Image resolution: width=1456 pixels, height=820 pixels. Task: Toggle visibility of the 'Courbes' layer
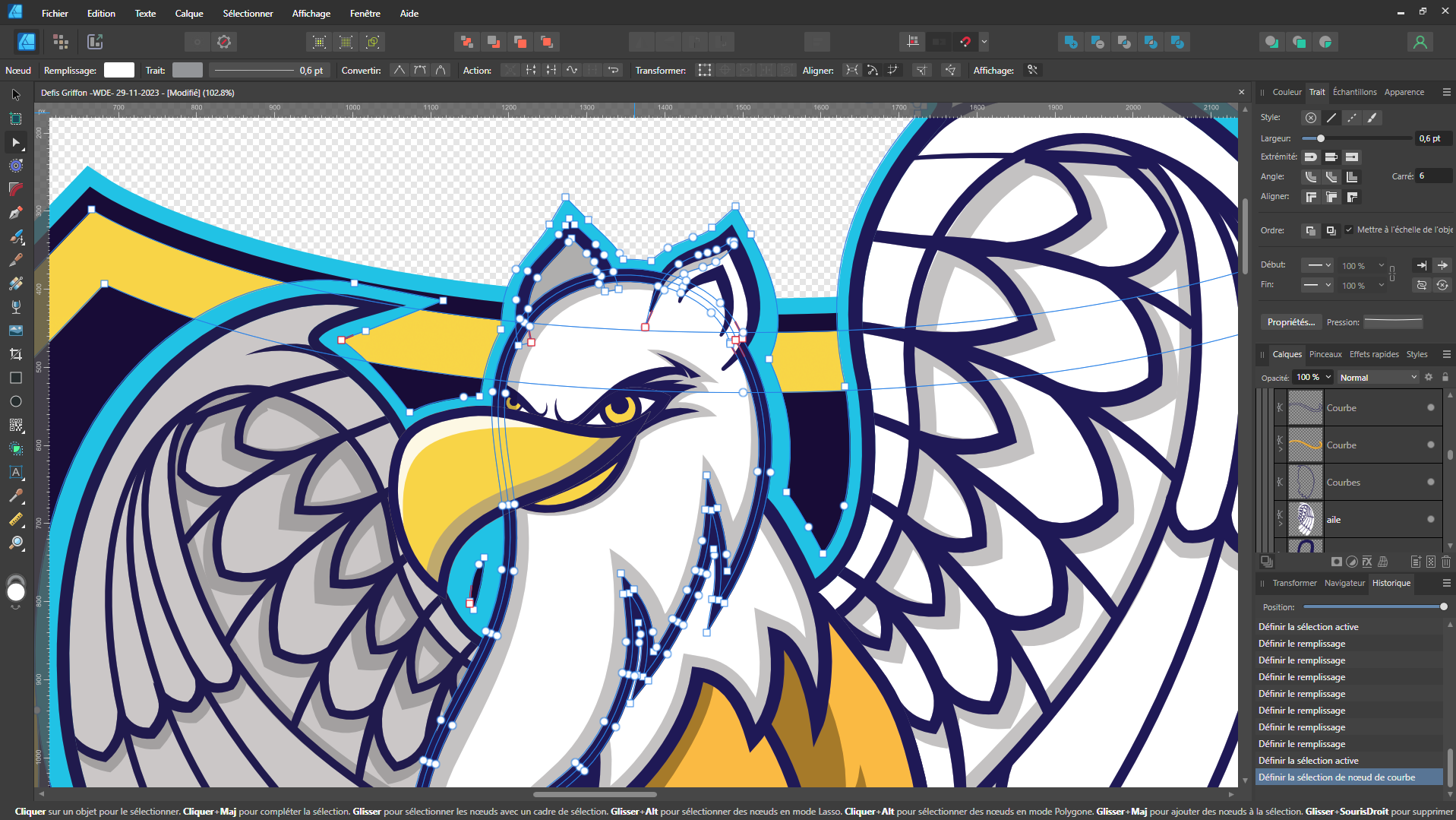[x=1431, y=483]
